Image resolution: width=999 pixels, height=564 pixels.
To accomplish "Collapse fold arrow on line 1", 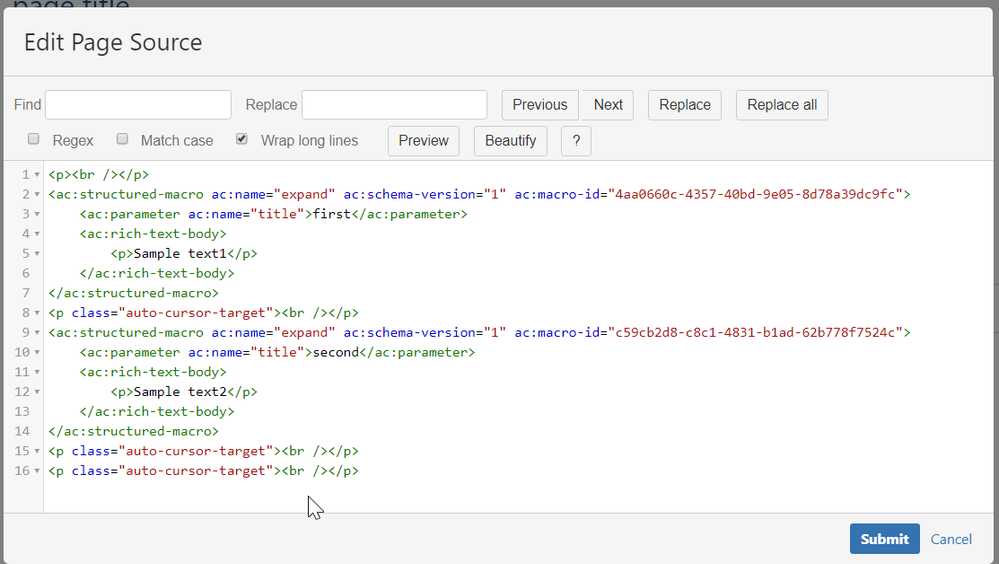I will [x=37, y=175].
